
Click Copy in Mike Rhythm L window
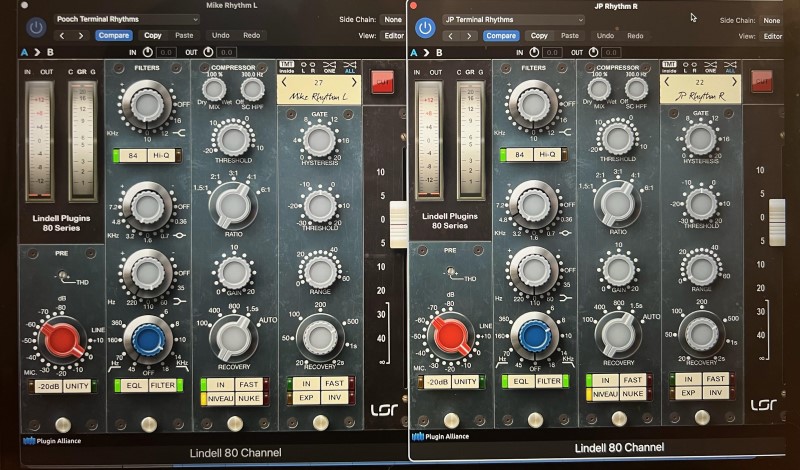tap(153, 36)
